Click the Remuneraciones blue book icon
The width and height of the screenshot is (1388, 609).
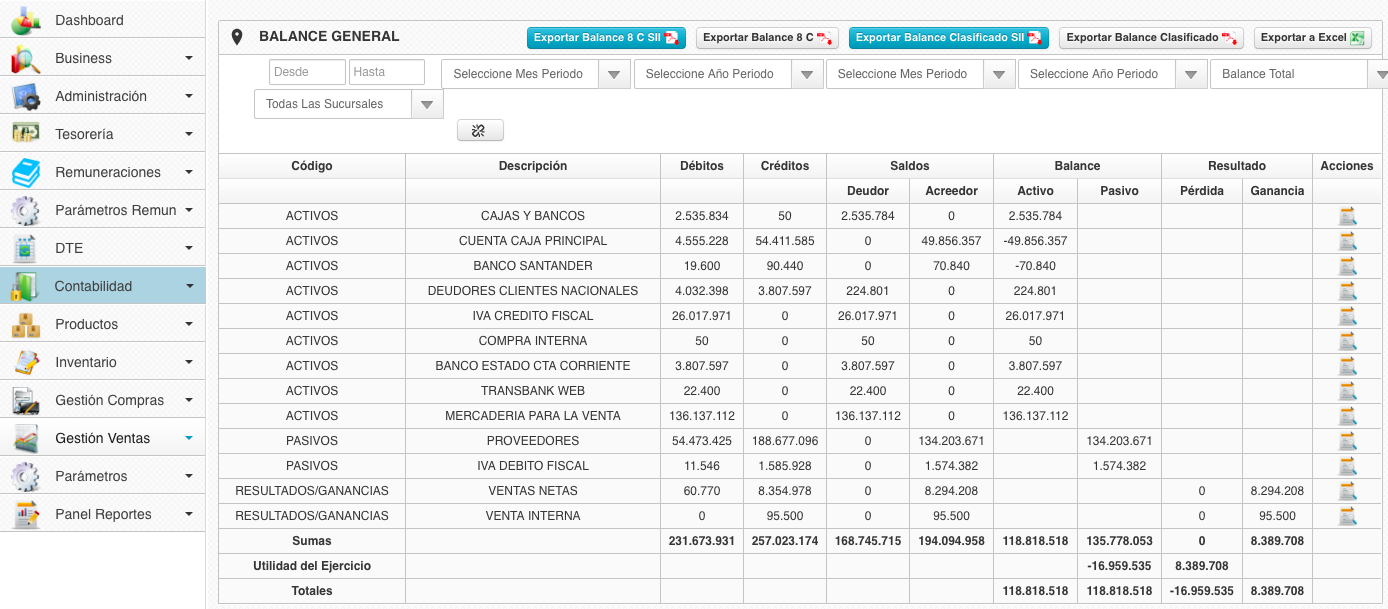point(25,172)
